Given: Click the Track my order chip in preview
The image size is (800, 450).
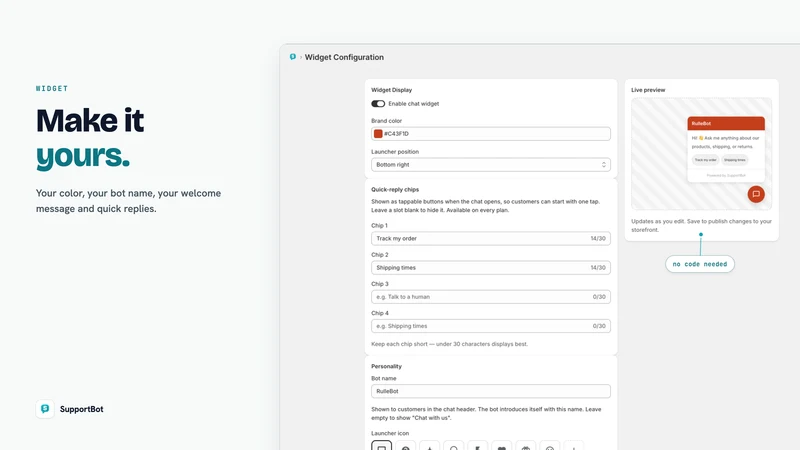Looking at the screenshot, I should [x=706, y=160].
